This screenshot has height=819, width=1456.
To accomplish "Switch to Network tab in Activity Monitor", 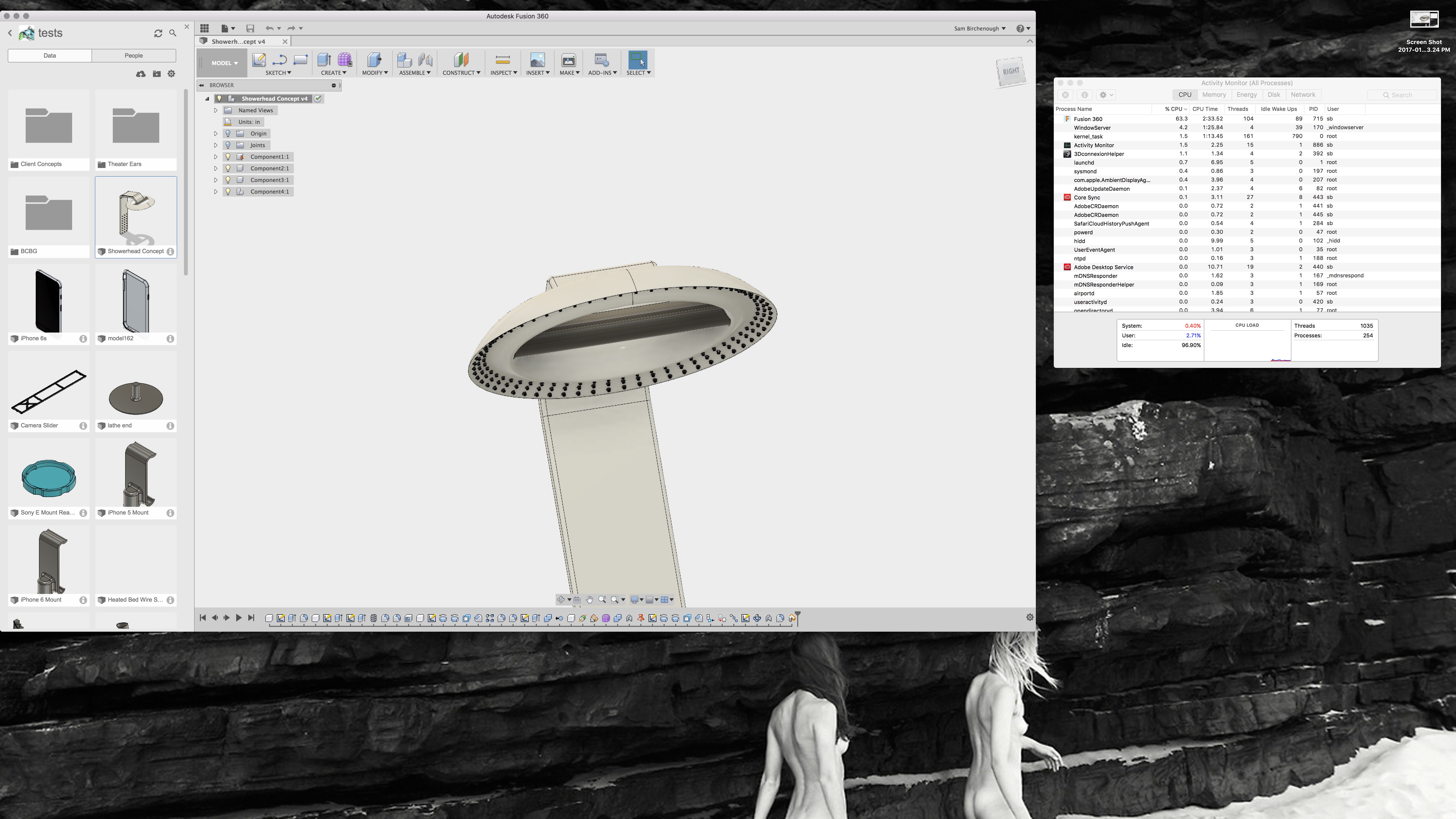I will (x=1302, y=95).
